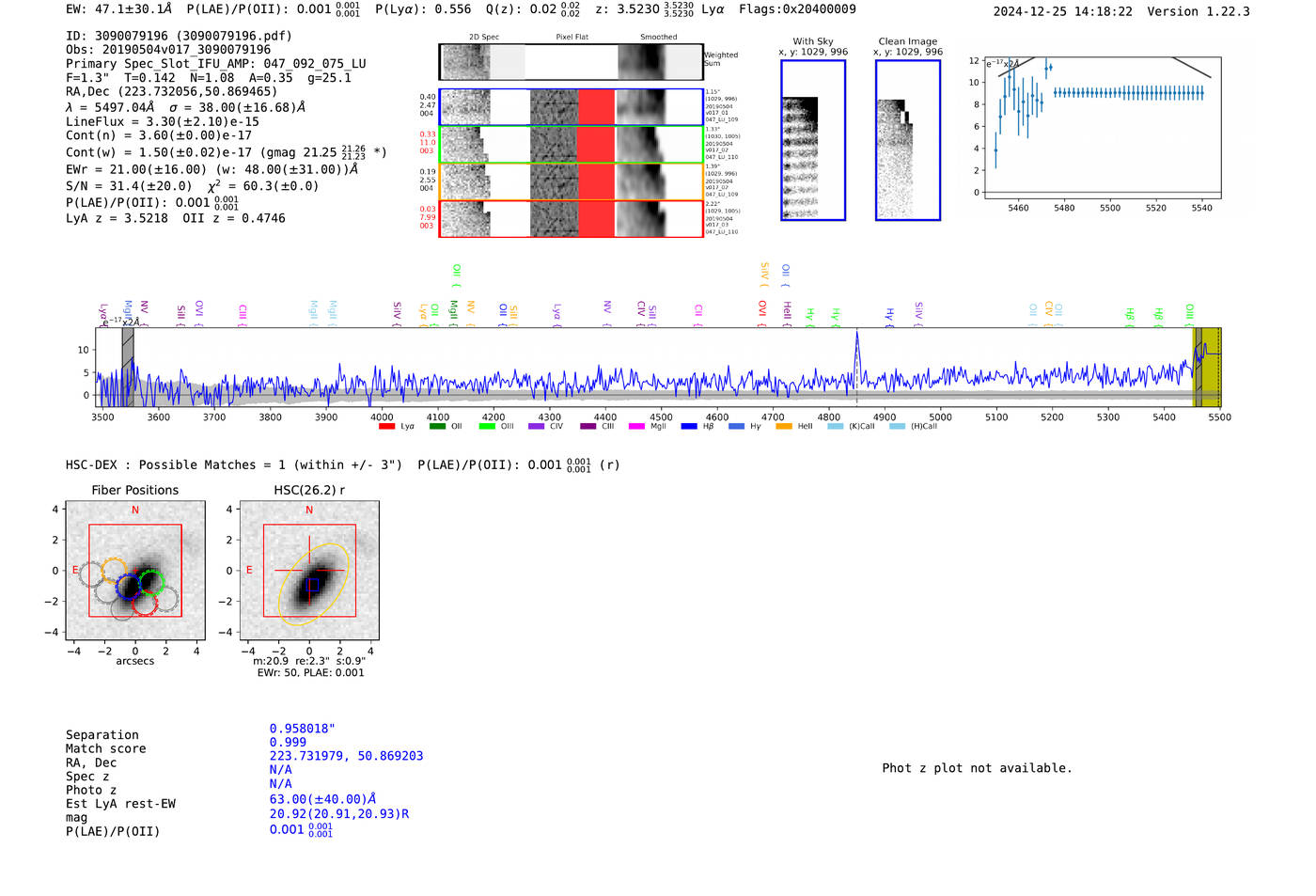1316x896 pixels.
Task: Click the OII dark green legend swatch
Action: click(x=437, y=427)
